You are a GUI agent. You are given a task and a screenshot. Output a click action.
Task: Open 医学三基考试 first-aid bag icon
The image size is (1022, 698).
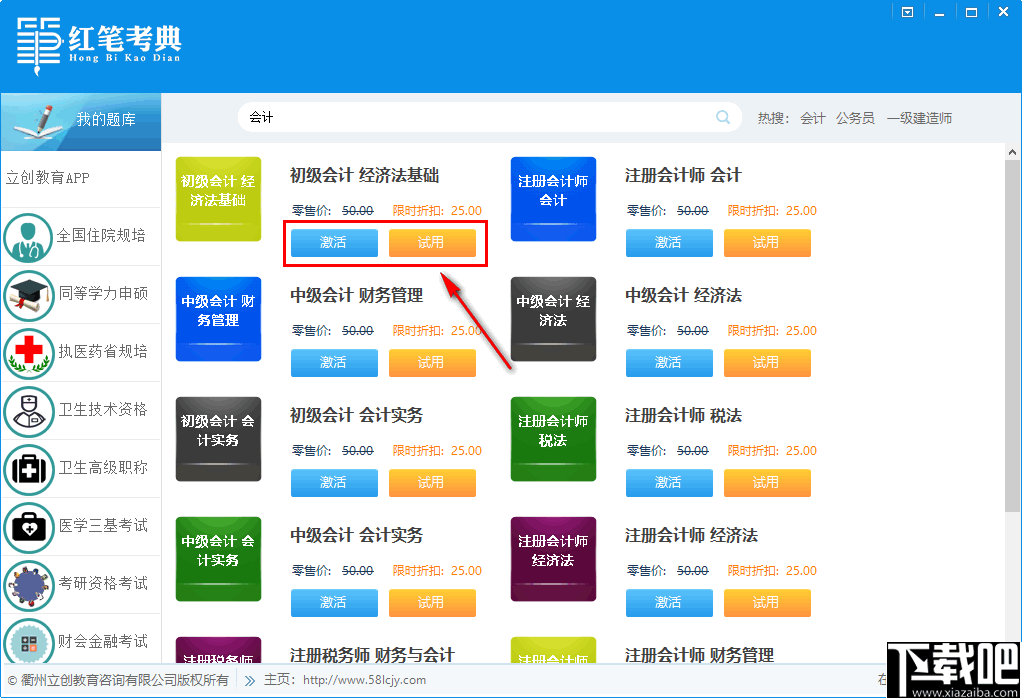coord(28,527)
